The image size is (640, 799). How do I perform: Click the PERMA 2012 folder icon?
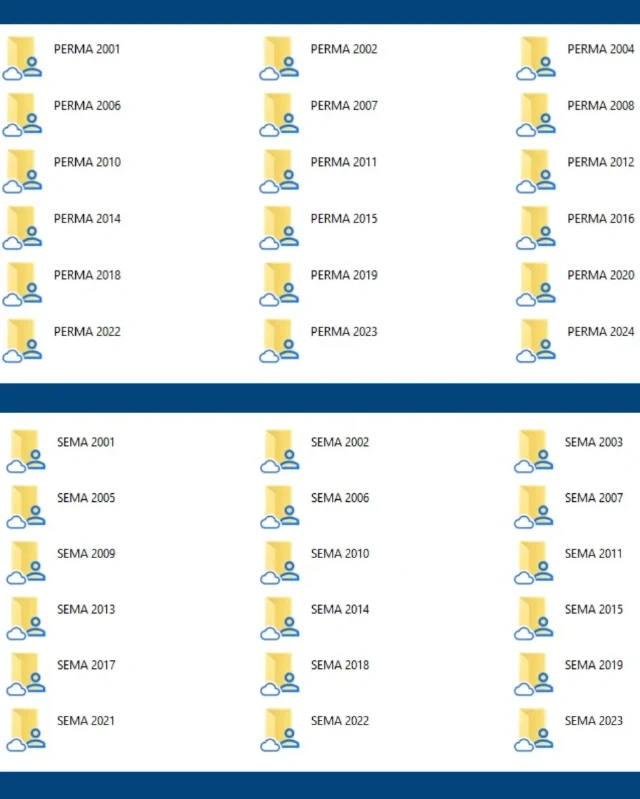click(x=536, y=171)
